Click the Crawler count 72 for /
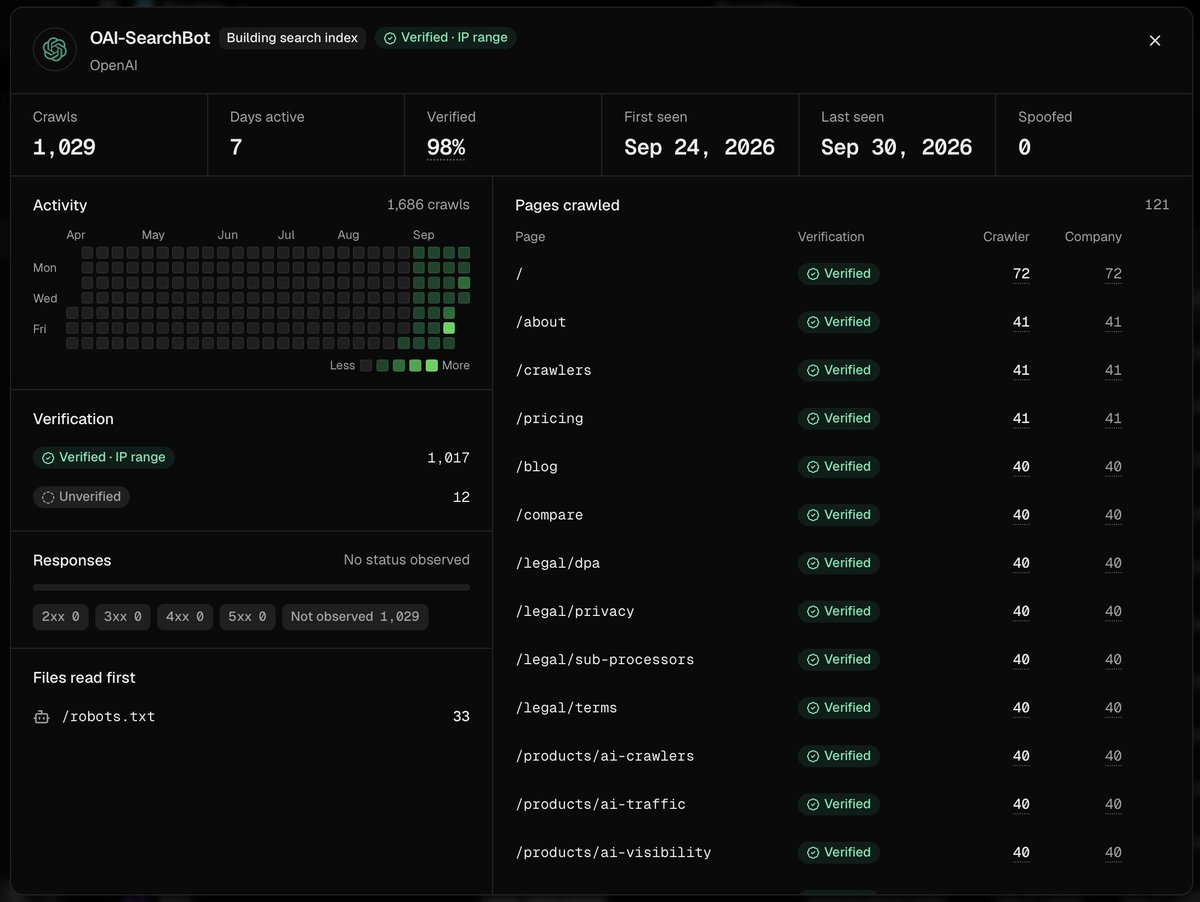The height and width of the screenshot is (902, 1200). click(x=1021, y=274)
